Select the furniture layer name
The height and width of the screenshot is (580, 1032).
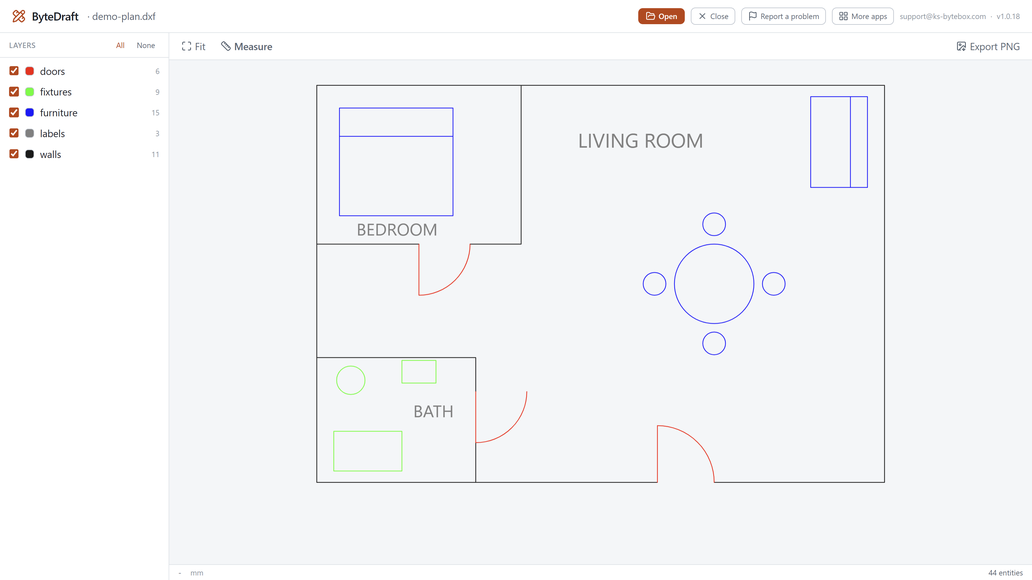[x=59, y=113]
